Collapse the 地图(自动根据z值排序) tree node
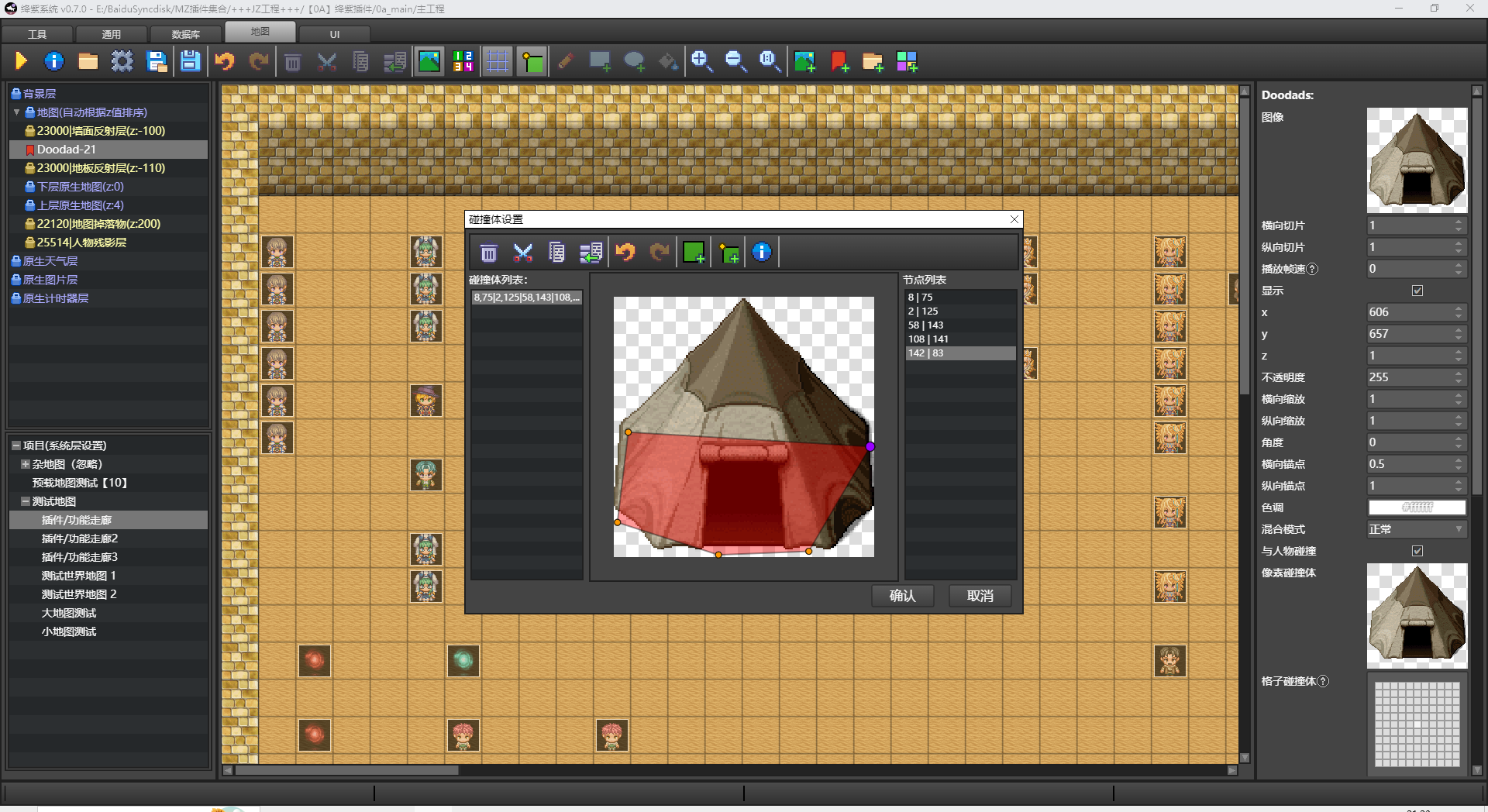 pos(16,112)
